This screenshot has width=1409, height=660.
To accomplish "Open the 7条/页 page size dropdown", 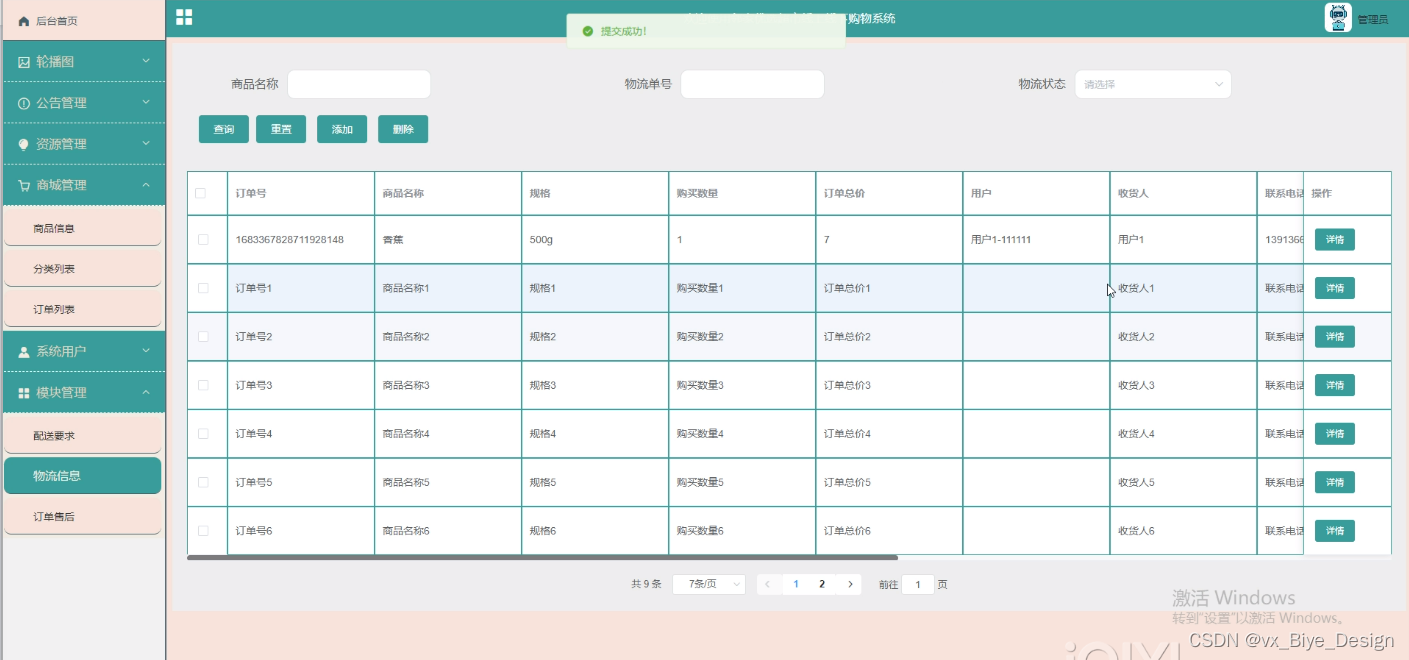I will (x=709, y=584).
